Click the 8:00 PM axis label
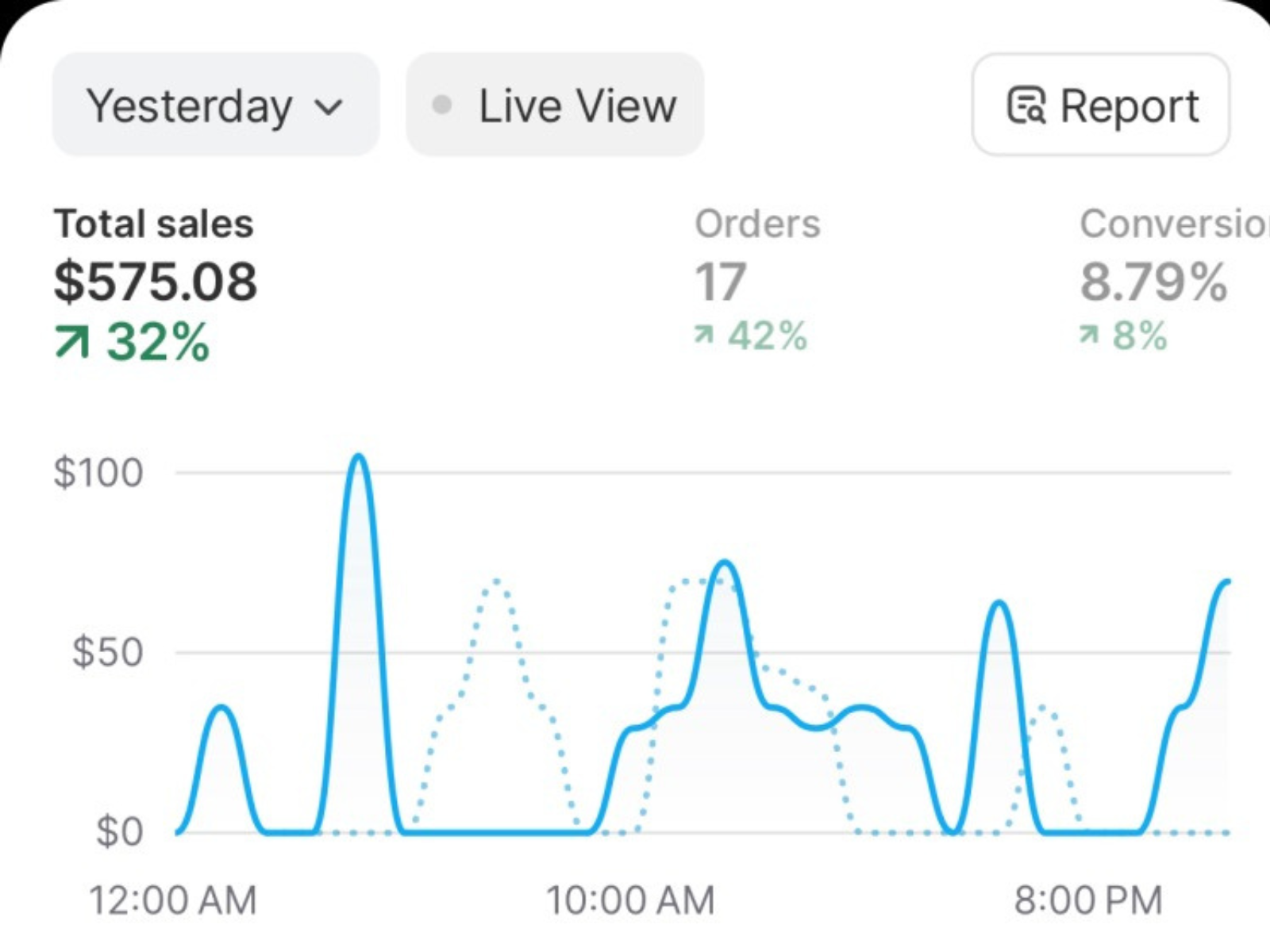Screen dimensions: 1270x952 pyautogui.click(x=1088, y=900)
